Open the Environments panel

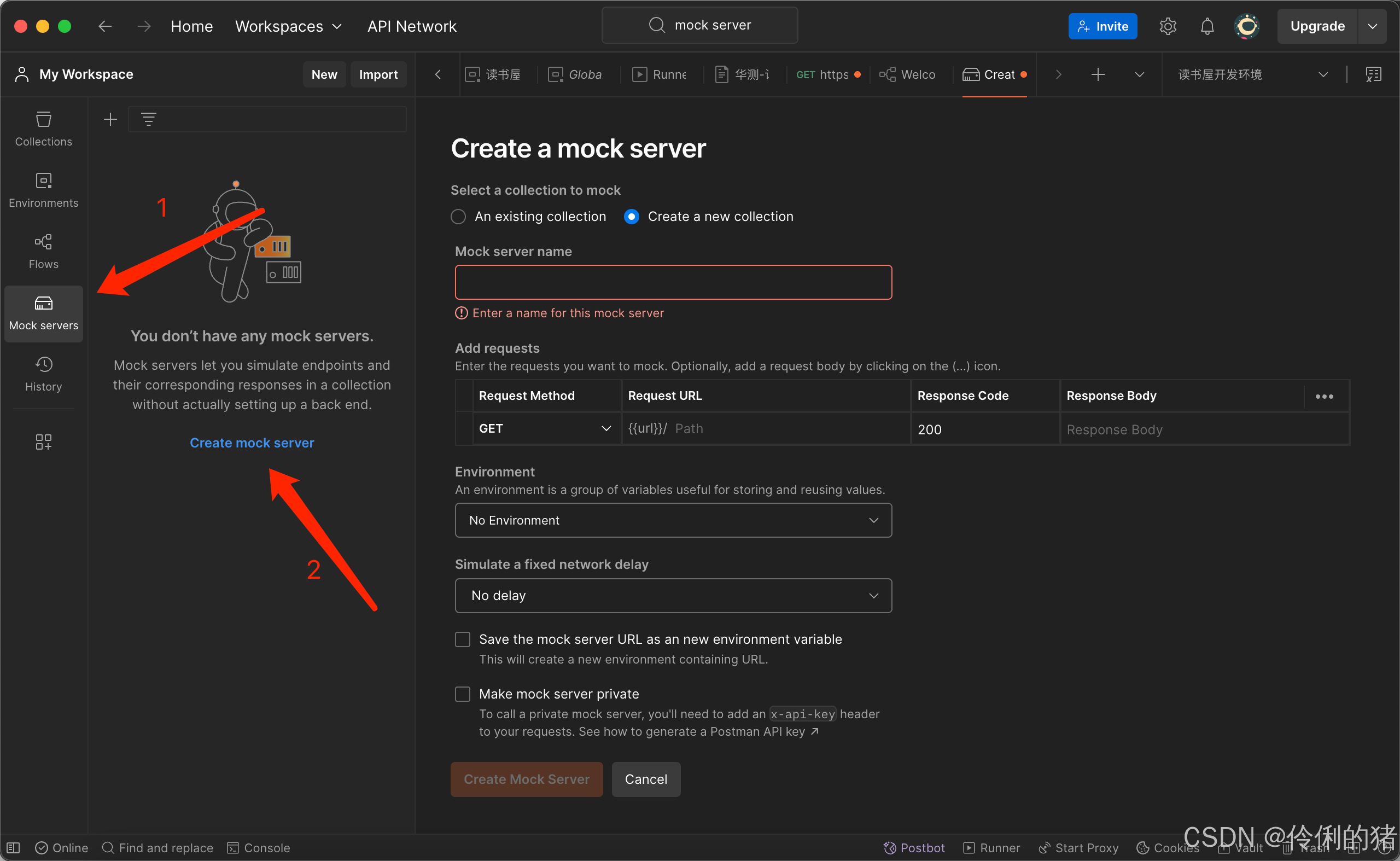click(43, 190)
